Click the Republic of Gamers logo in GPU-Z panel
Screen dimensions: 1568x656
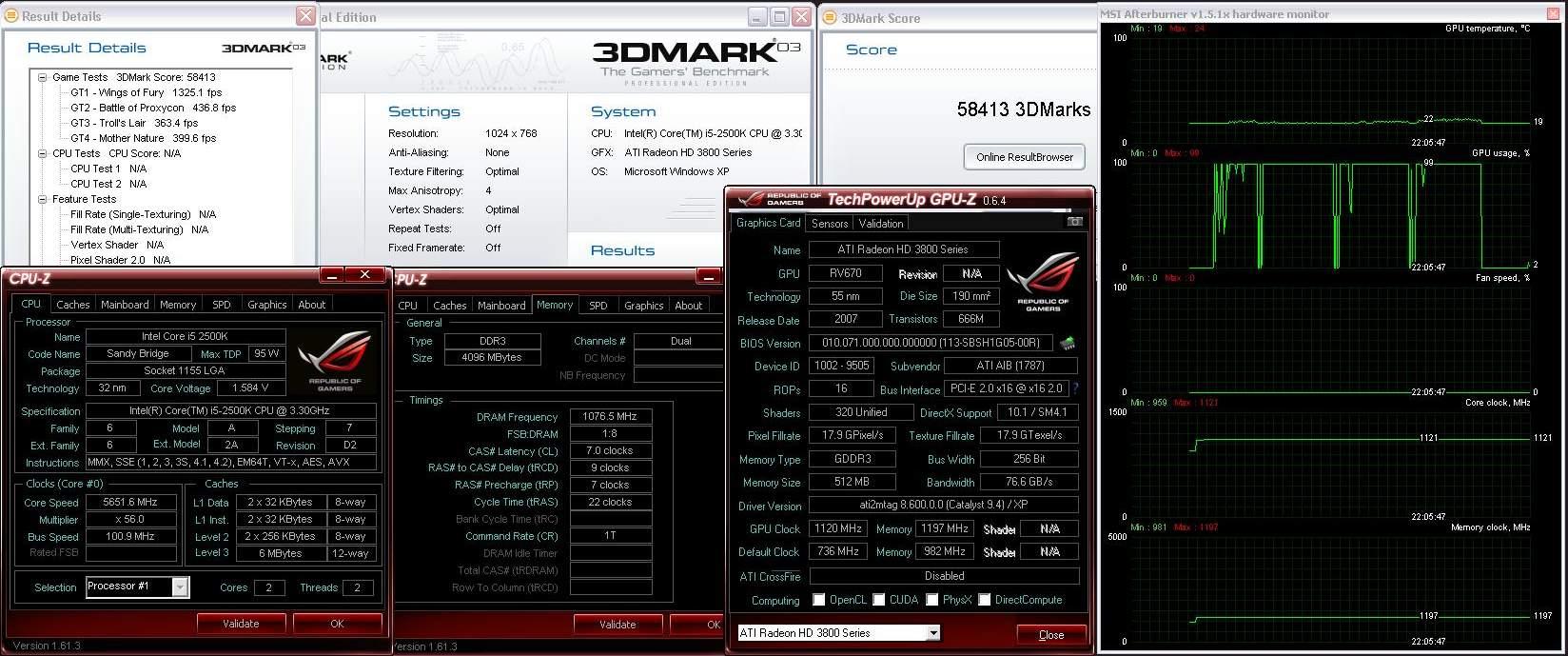coord(1043,281)
